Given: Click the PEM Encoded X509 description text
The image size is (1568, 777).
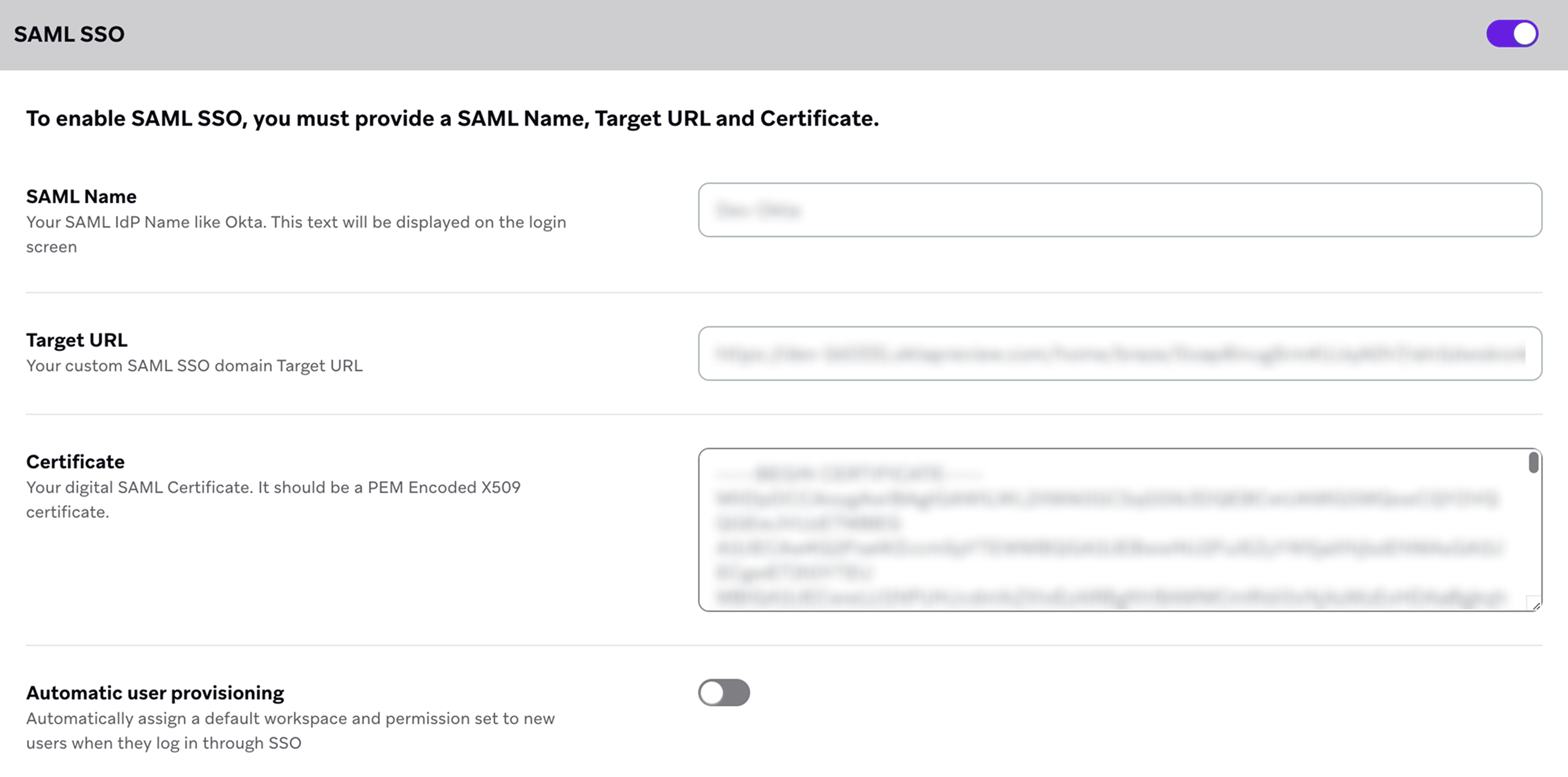Looking at the screenshot, I should tap(273, 499).
